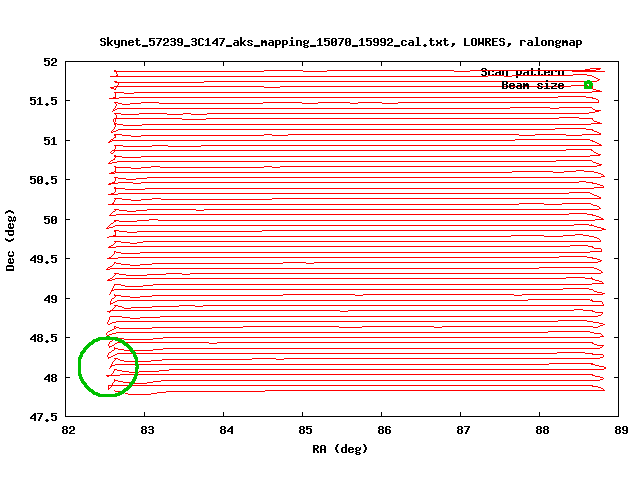Click the y-axis tick label 50.5
Screen dimensions: 640x480
[x=44, y=180]
